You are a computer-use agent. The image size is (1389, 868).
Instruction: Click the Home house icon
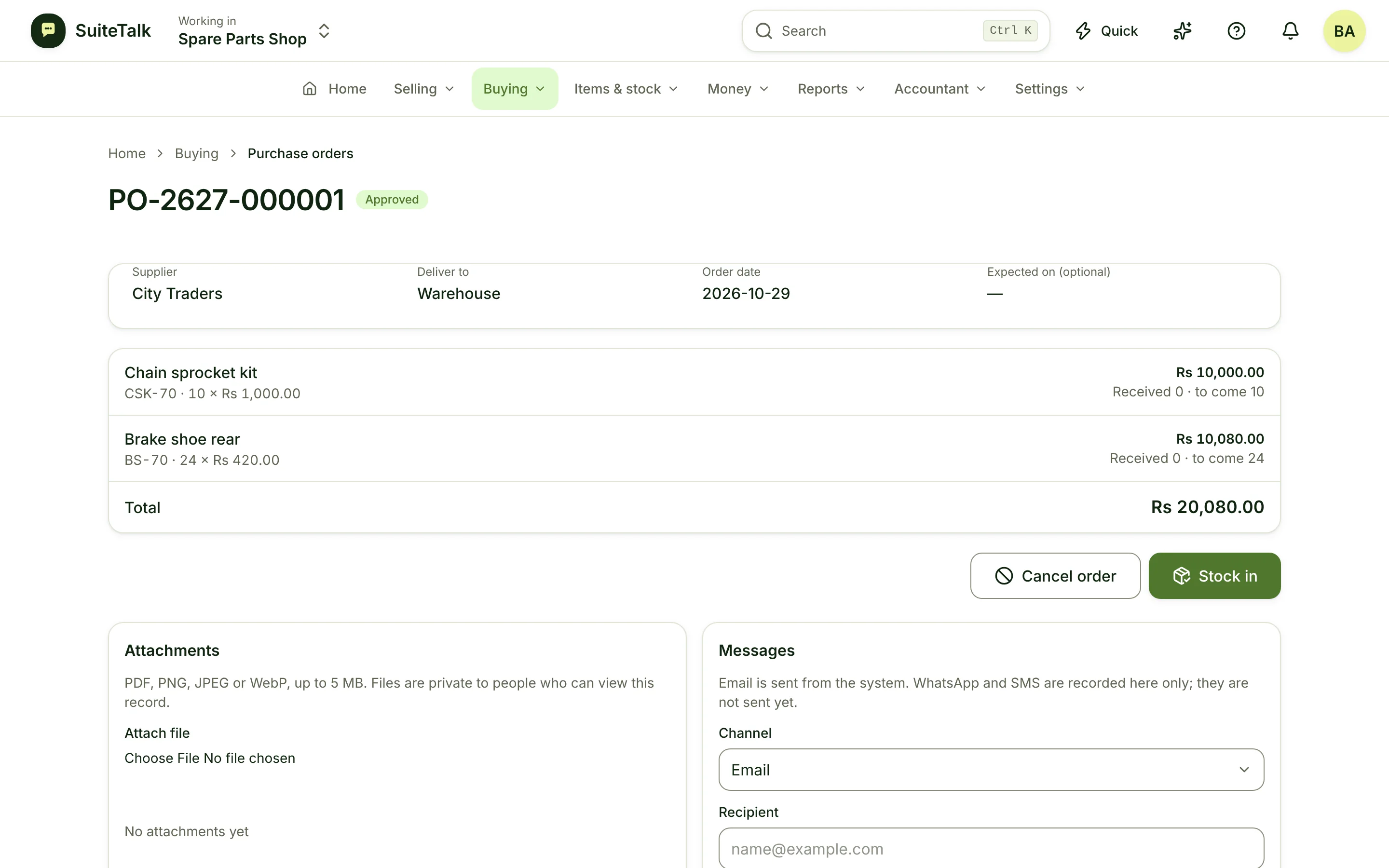[x=309, y=89]
